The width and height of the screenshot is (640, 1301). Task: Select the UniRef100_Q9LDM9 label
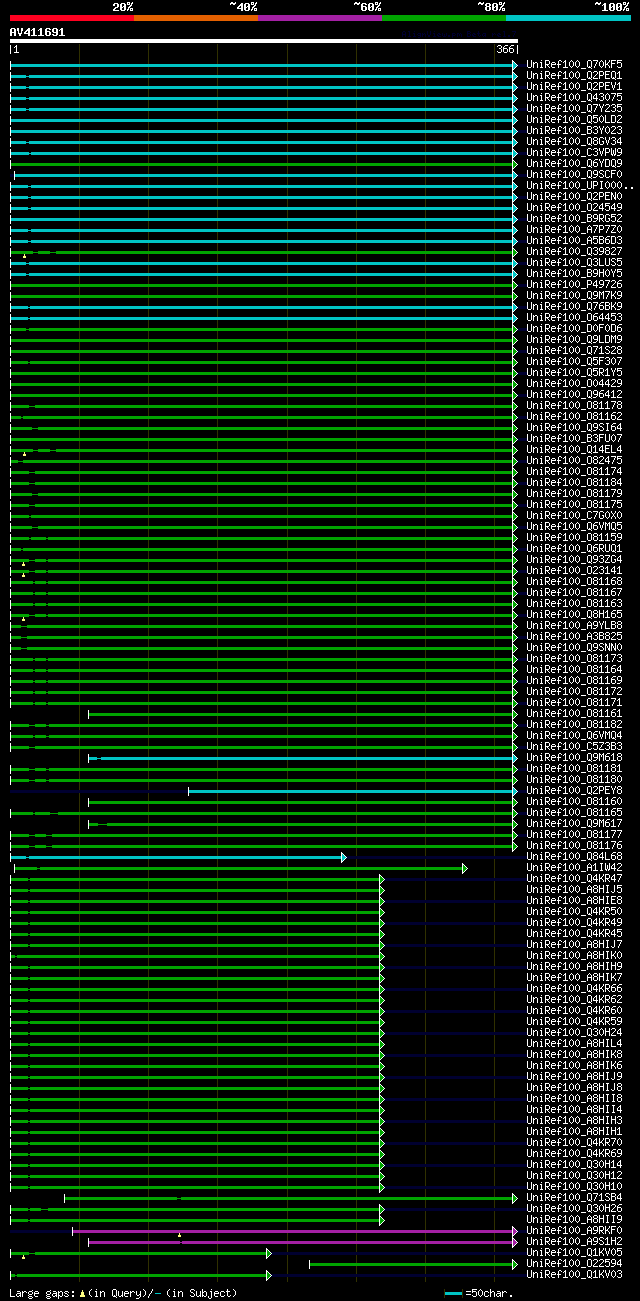(x=574, y=339)
